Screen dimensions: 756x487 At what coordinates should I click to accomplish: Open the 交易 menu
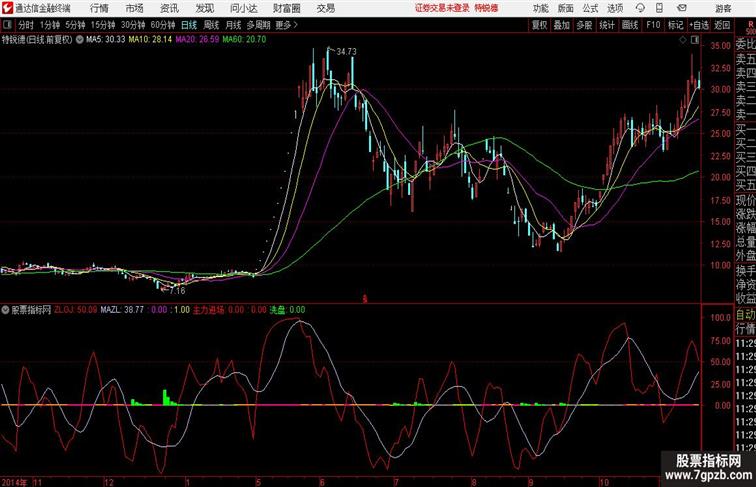point(326,8)
